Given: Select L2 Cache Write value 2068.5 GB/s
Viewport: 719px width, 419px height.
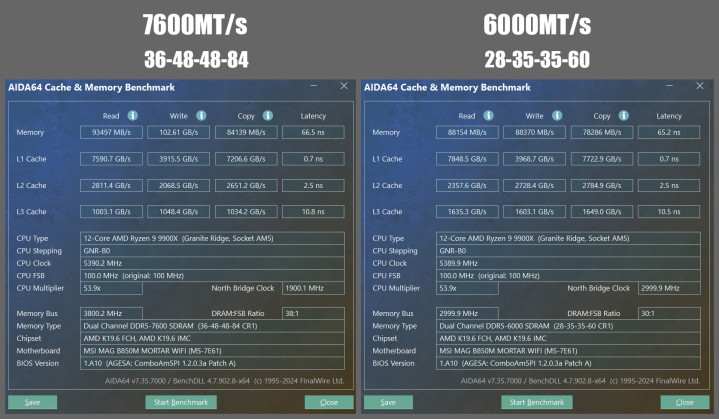Looking at the screenshot, I should 178,185.
